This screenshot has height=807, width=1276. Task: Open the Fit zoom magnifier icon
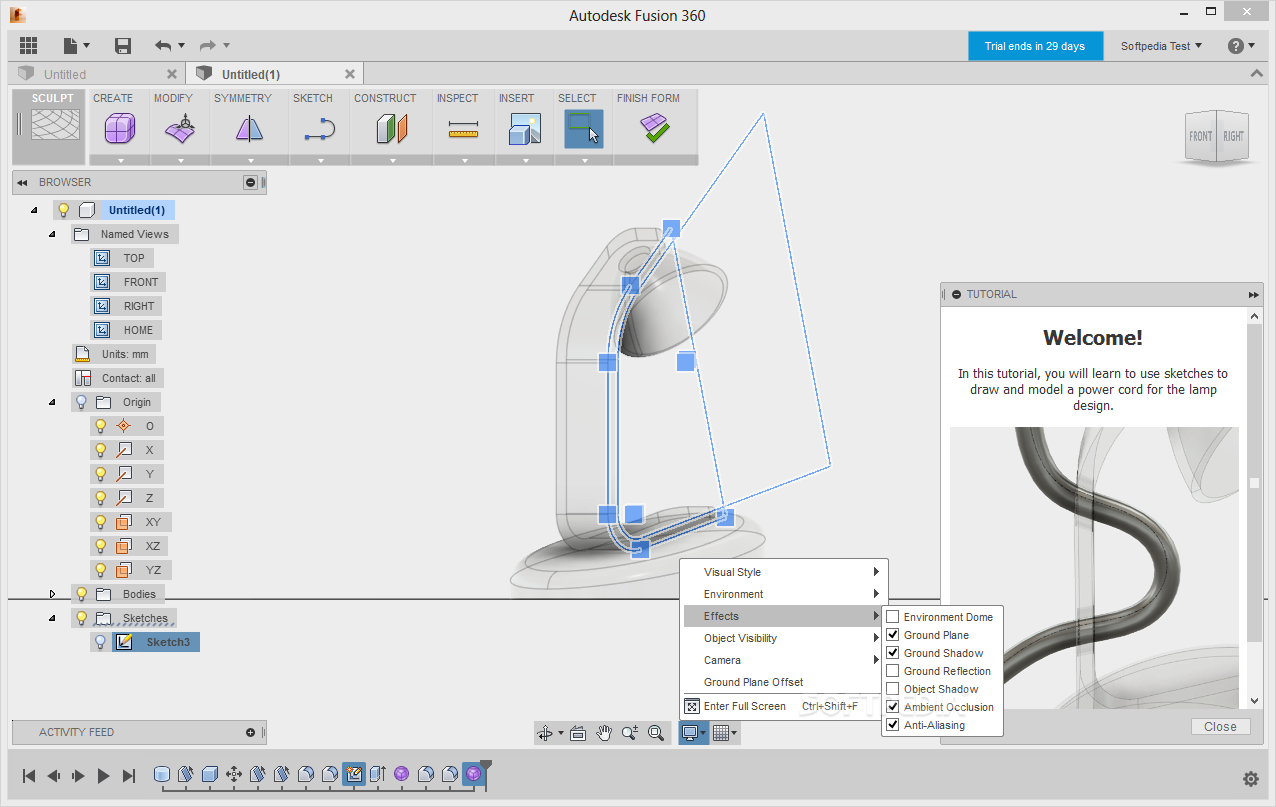tap(656, 733)
